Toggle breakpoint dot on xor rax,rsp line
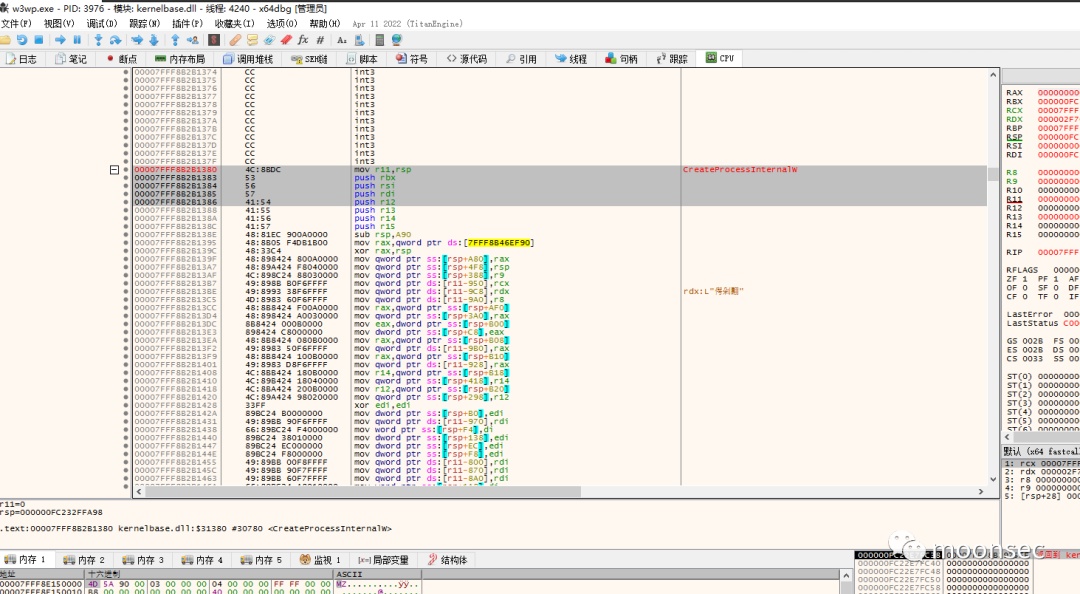This screenshot has height=594, width=1080. pyautogui.click(x=126, y=251)
